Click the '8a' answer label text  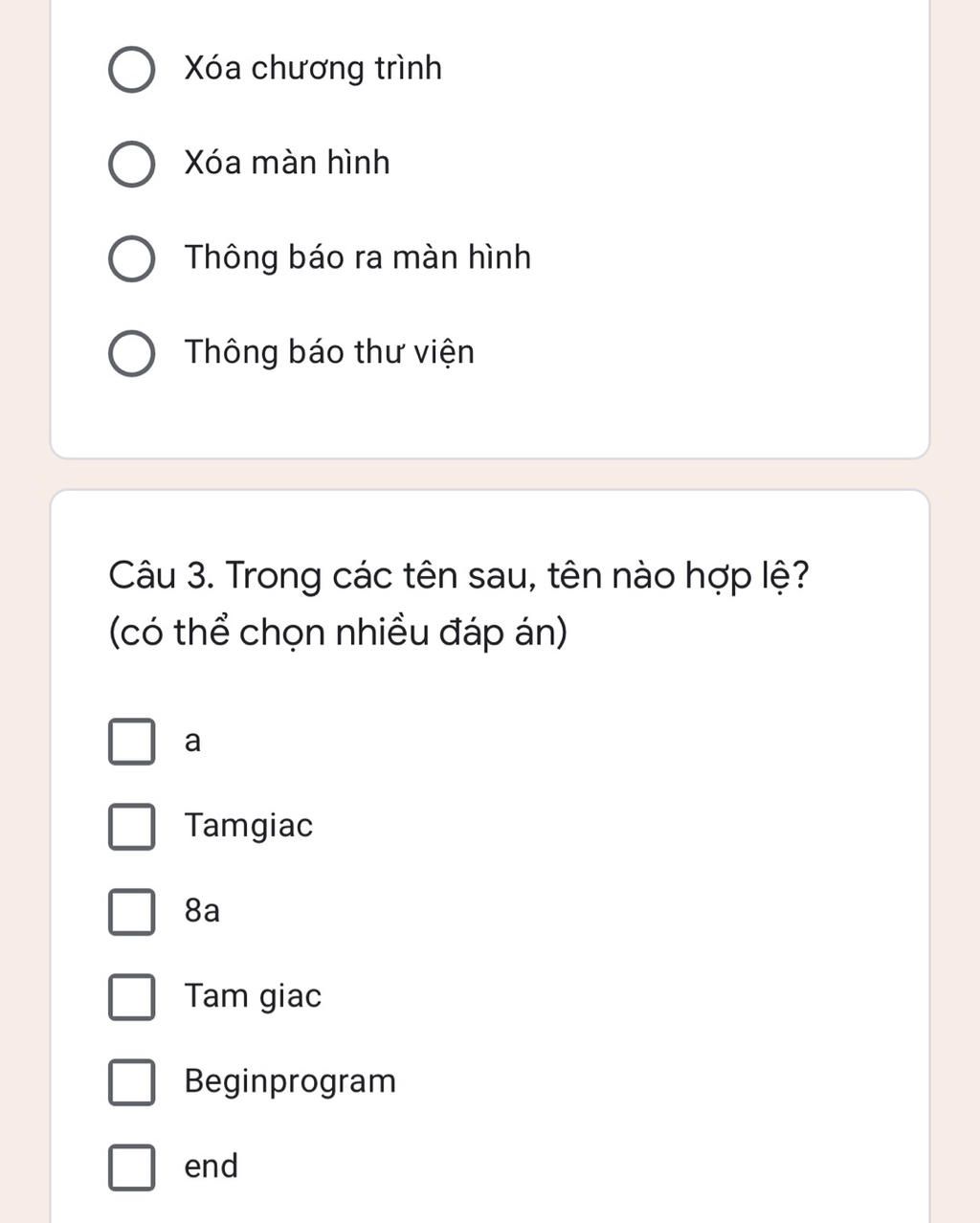pyautogui.click(x=202, y=910)
